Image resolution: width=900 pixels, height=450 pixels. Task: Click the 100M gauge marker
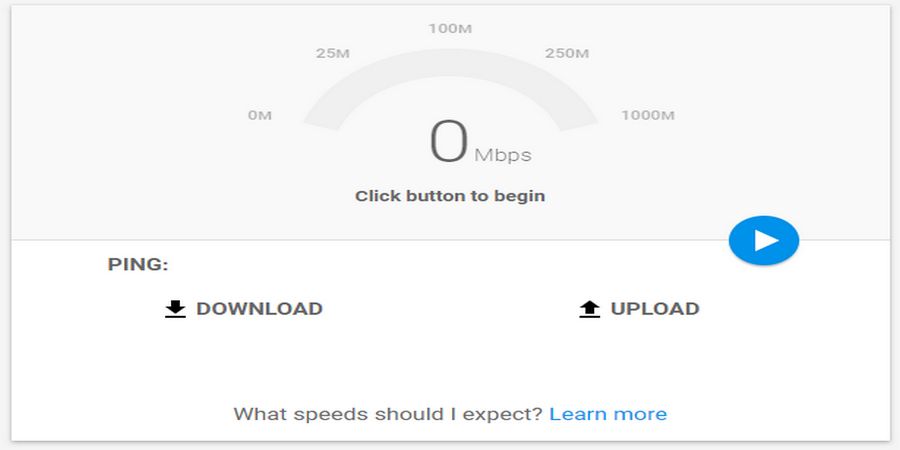450,28
